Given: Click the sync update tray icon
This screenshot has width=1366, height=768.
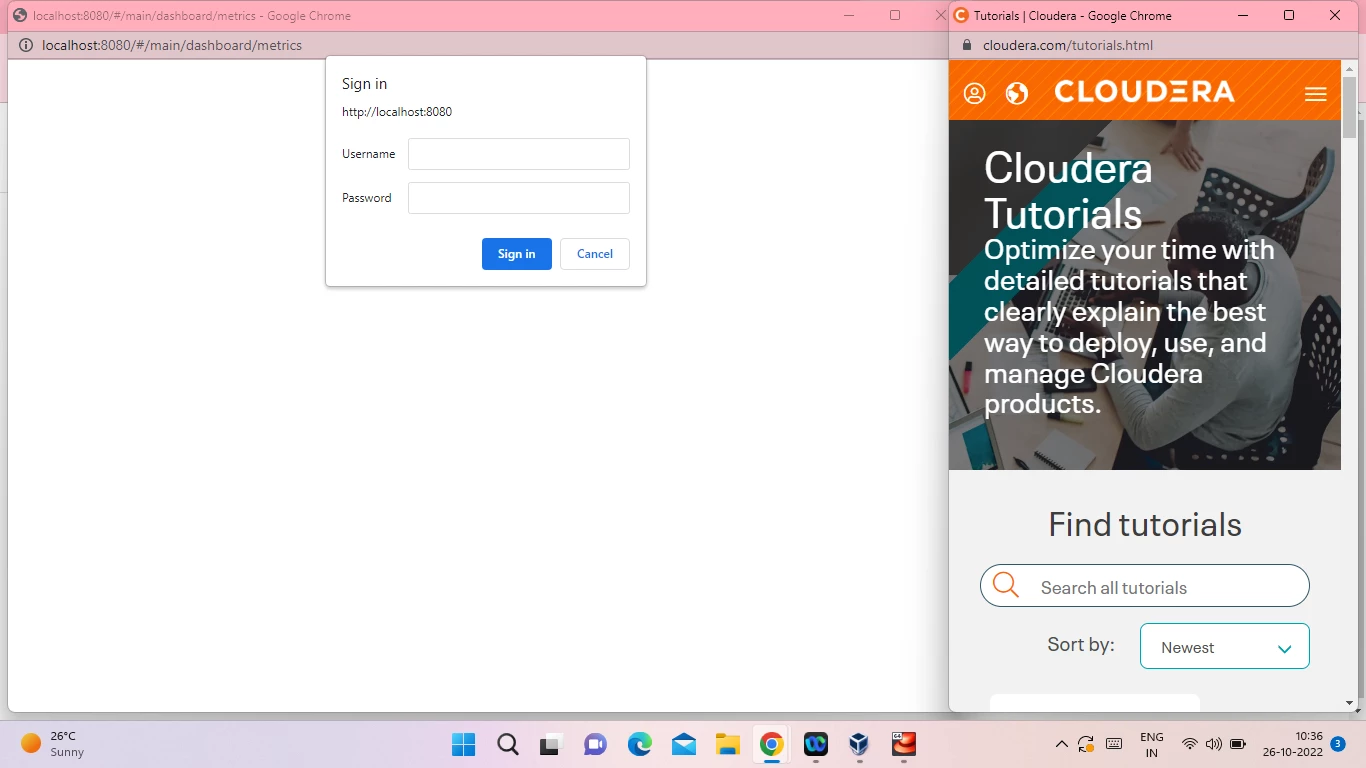Looking at the screenshot, I should coord(1086,744).
